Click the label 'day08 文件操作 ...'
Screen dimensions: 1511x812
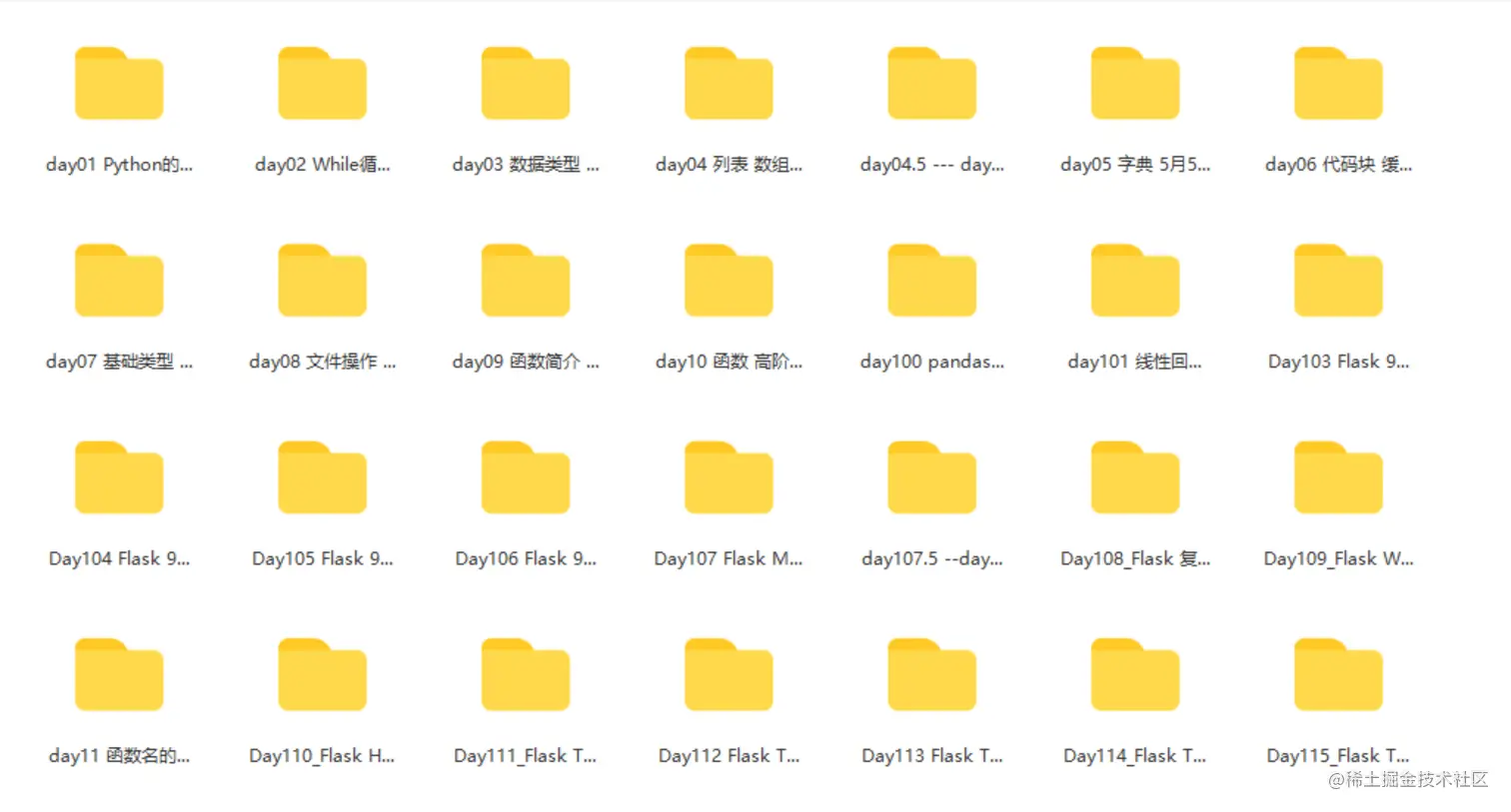pyautogui.click(x=322, y=362)
